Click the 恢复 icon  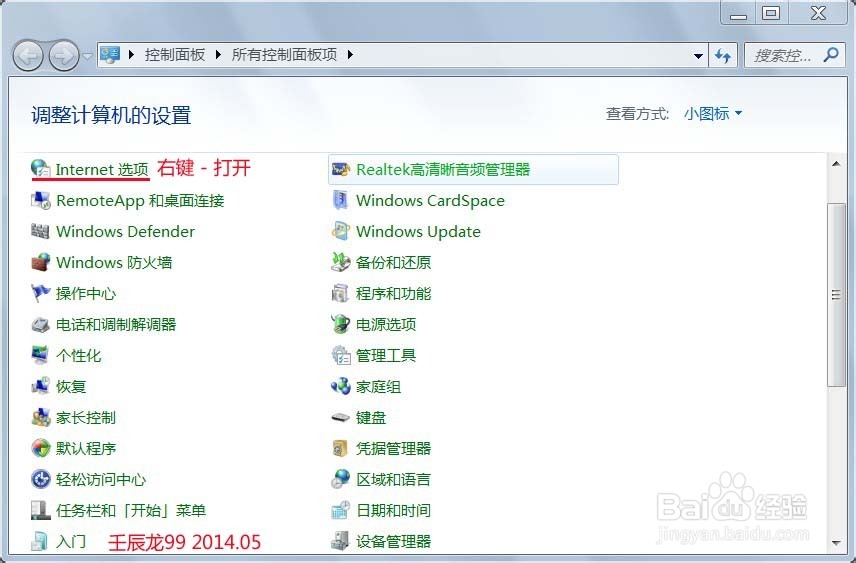pyautogui.click(x=40, y=387)
